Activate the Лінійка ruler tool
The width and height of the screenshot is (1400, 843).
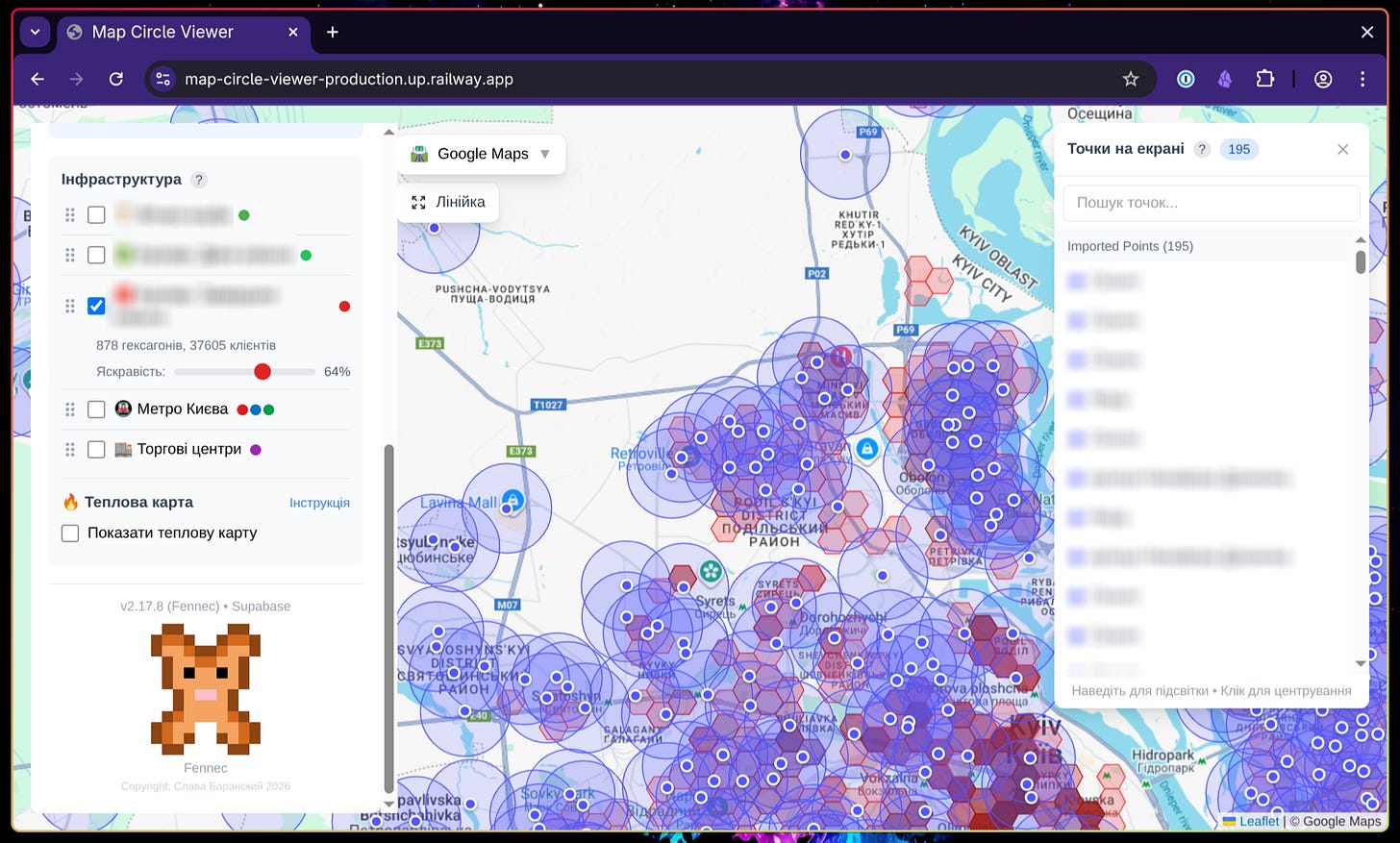(448, 202)
